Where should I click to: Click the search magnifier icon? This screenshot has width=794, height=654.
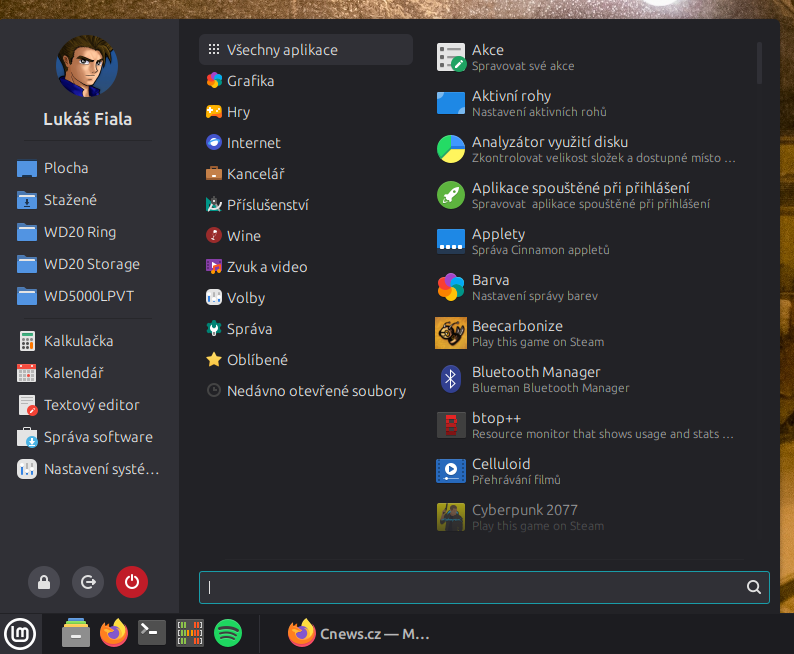tap(753, 587)
